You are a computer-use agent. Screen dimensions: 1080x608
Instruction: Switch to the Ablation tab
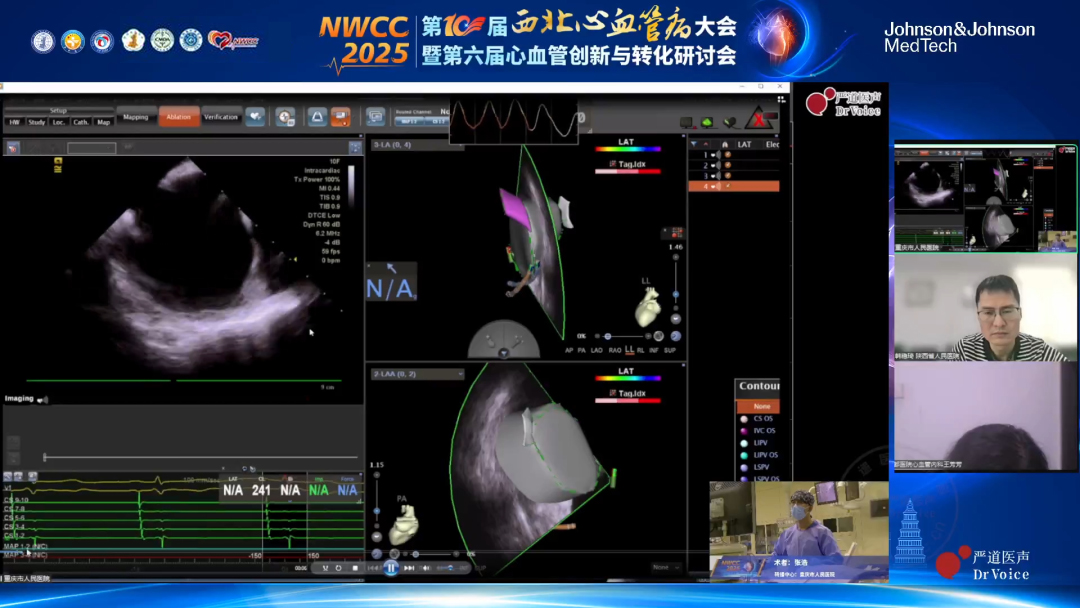coord(178,117)
